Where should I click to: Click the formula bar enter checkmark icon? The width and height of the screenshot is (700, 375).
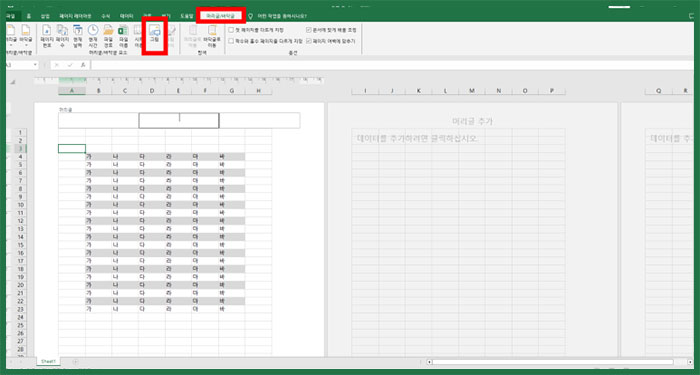(x=70, y=65)
